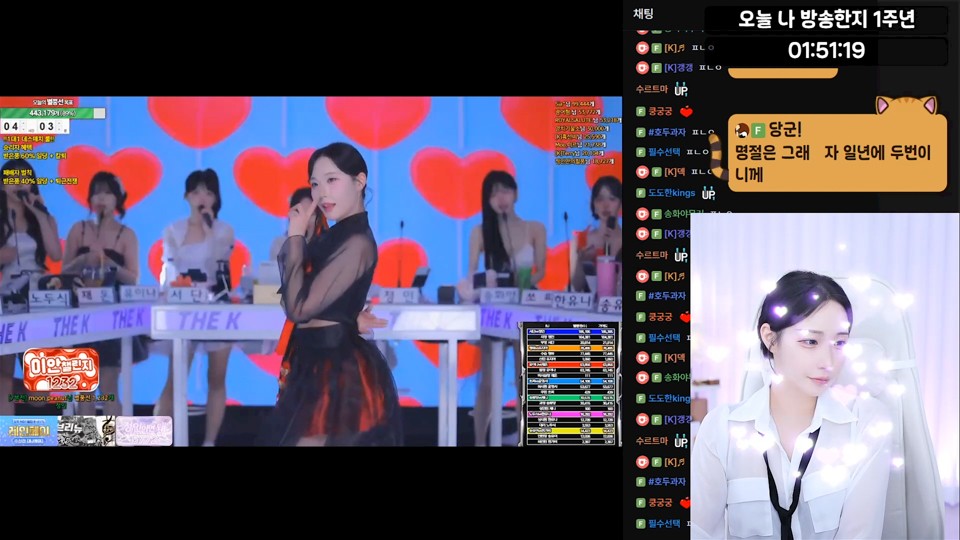Click the cat ears on the chat bubble
This screenshot has width=960, height=540.
point(905,105)
